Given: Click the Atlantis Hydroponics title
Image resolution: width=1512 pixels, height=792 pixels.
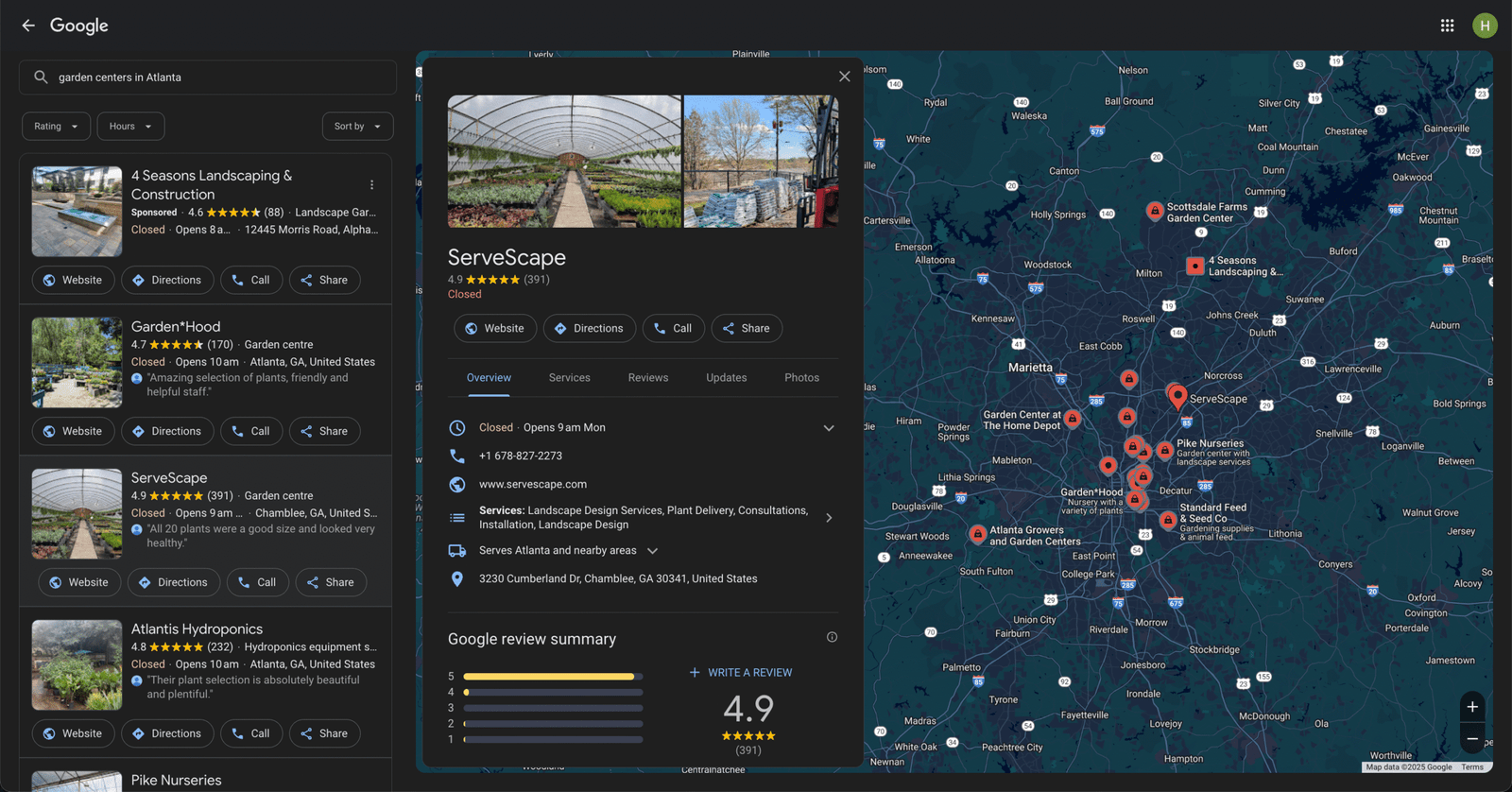Looking at the screenshot, I should 197,629.
